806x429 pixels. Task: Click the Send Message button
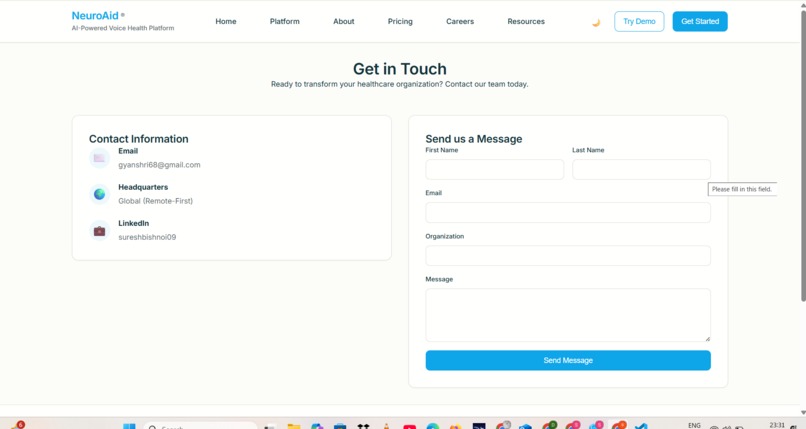click(568, 361)
